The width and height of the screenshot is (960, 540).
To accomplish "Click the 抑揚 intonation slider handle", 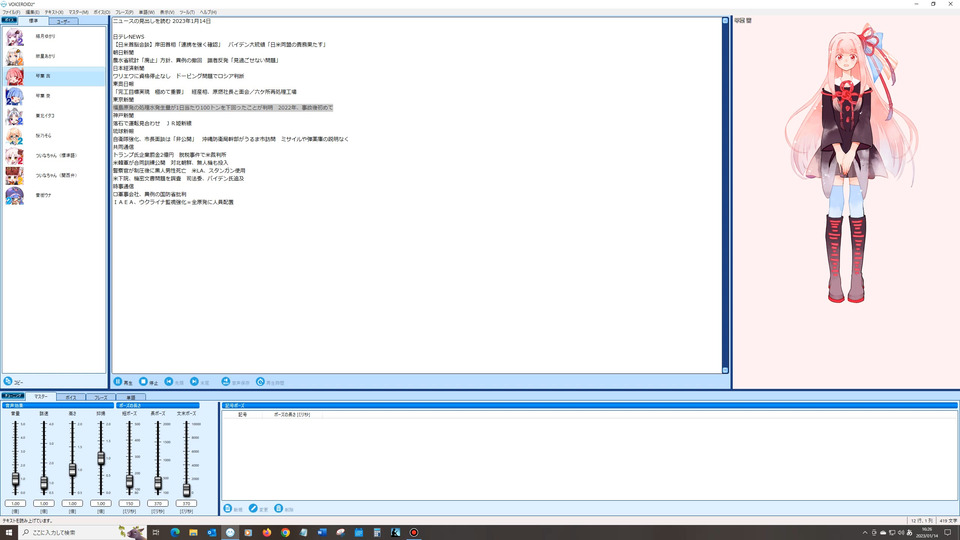I will tap(101, 457).
